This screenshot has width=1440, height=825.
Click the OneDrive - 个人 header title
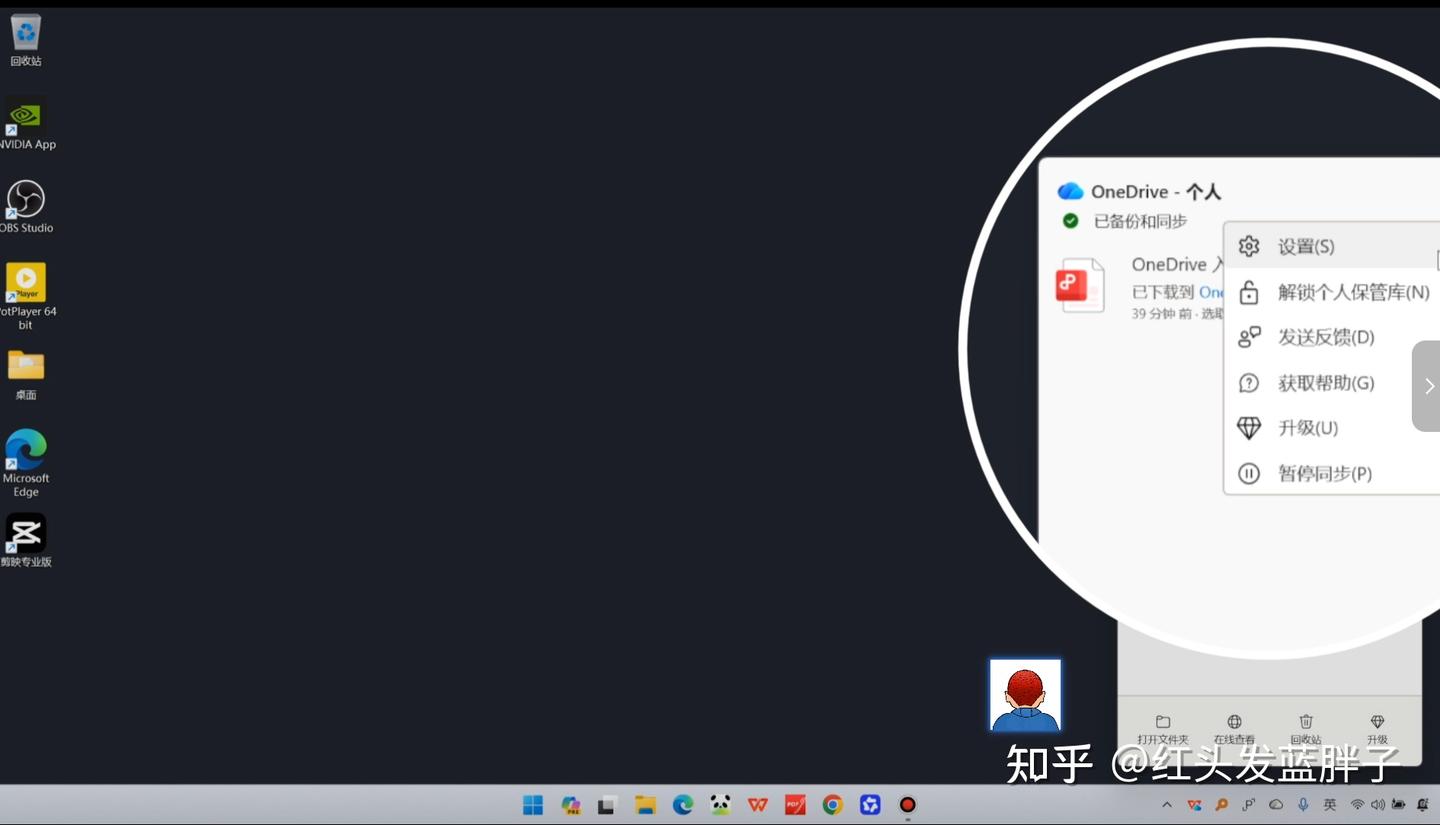pyautogui.click(x=1155, y=191)
